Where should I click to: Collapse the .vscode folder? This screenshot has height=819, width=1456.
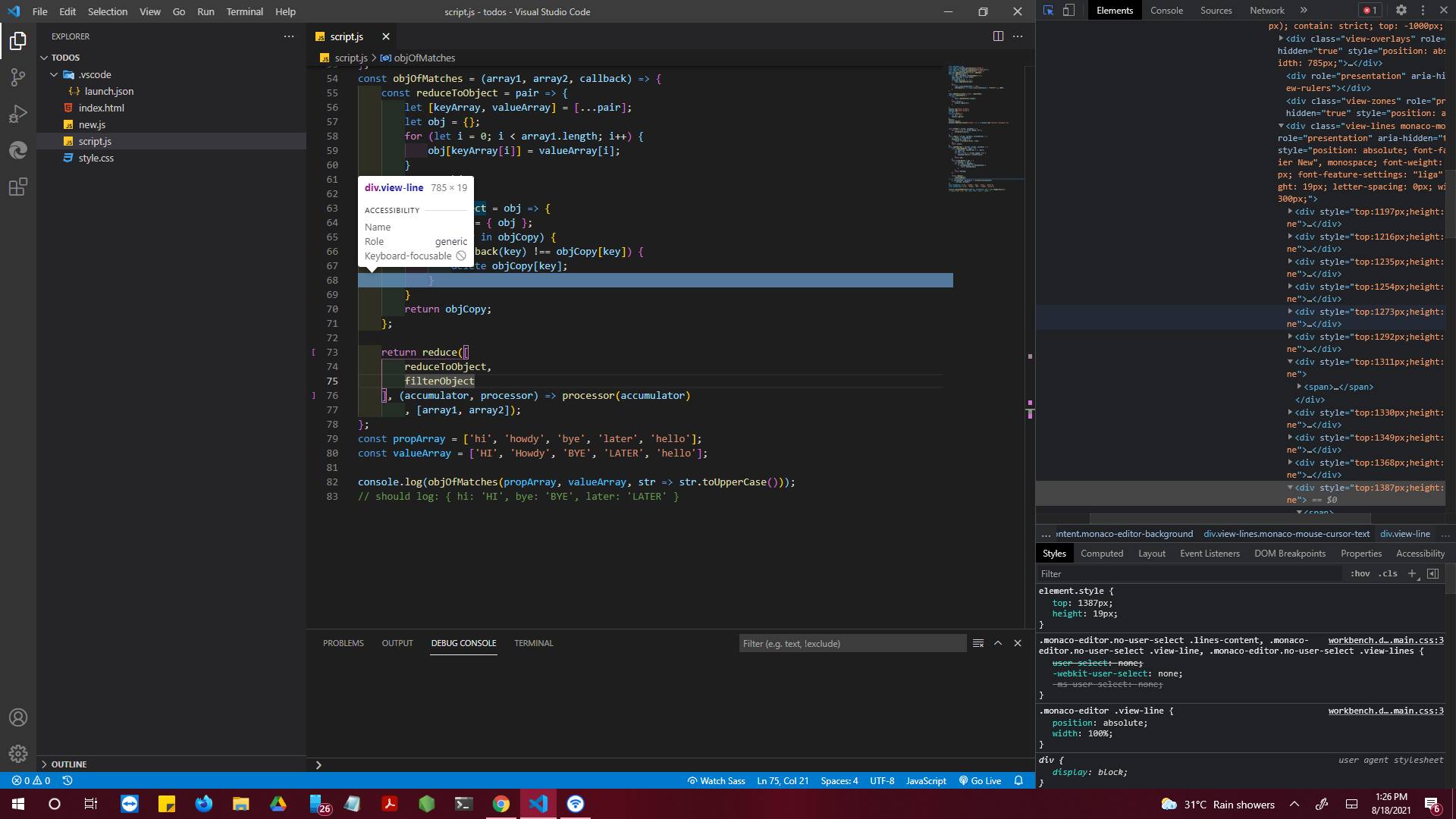(54, 74)
